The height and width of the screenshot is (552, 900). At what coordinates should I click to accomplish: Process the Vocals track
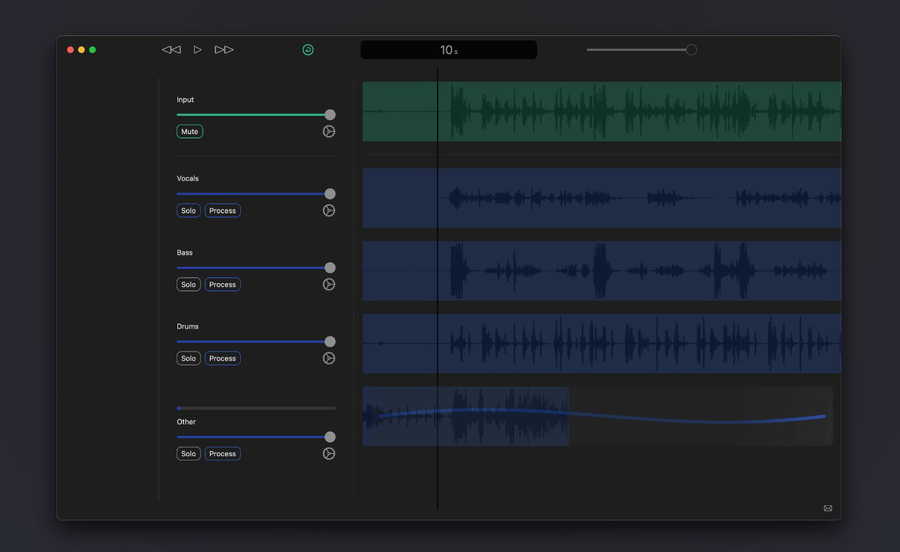pos(223,211)
